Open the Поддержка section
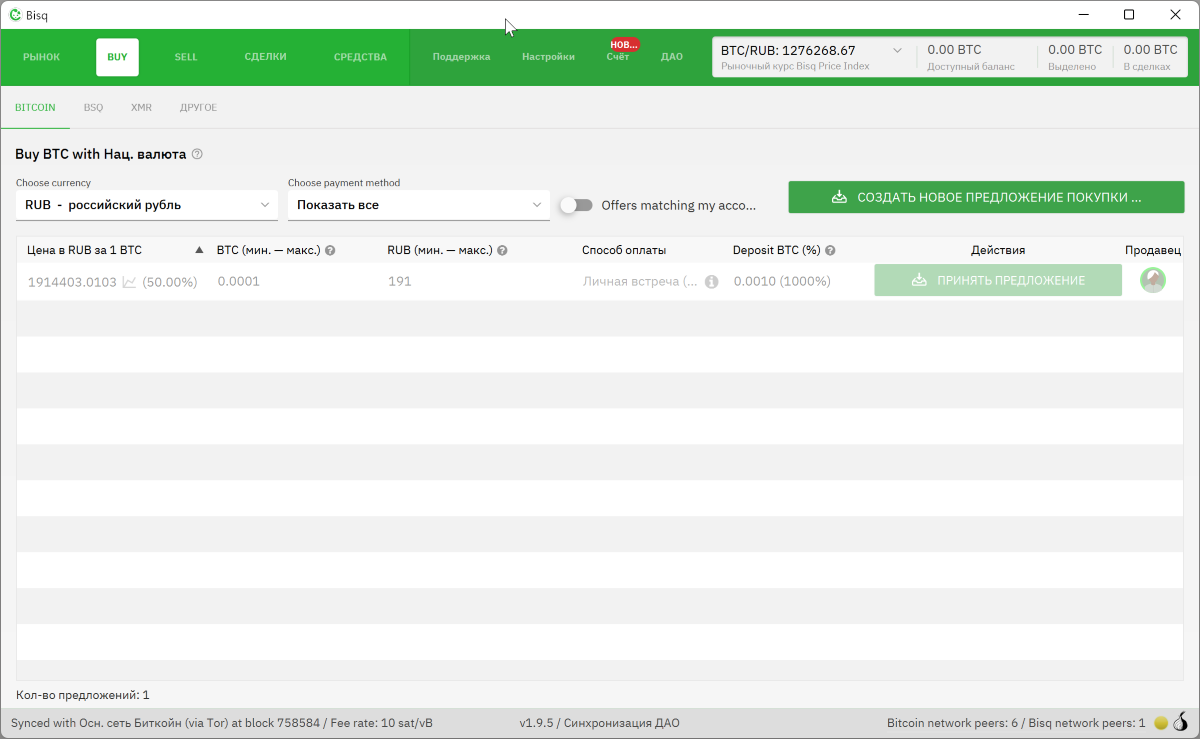 (x=461, y=57)
